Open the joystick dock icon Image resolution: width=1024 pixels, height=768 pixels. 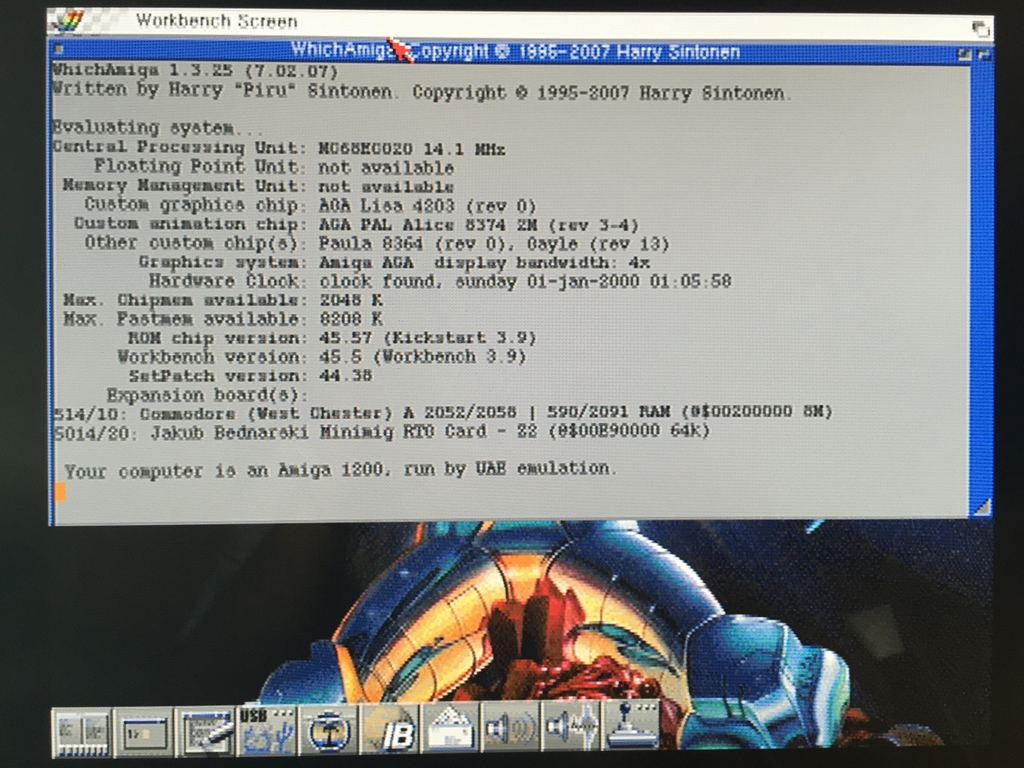pos(632,725)
